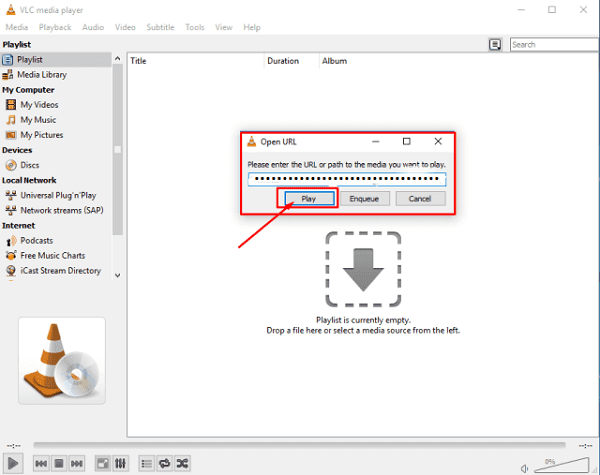The width and height of the screenshot is (600, 475).
Task: Open the Help menu
Action: 252,27
